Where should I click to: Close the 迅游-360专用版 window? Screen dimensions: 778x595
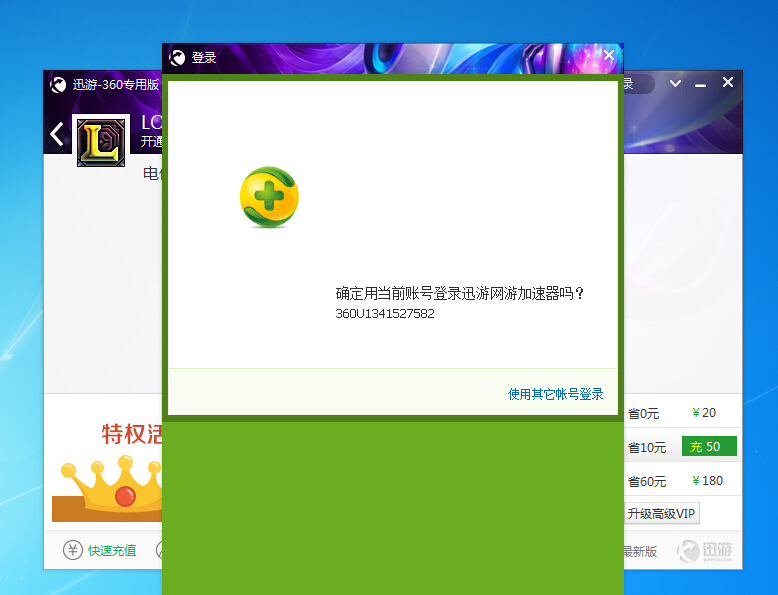click(727, 82)
